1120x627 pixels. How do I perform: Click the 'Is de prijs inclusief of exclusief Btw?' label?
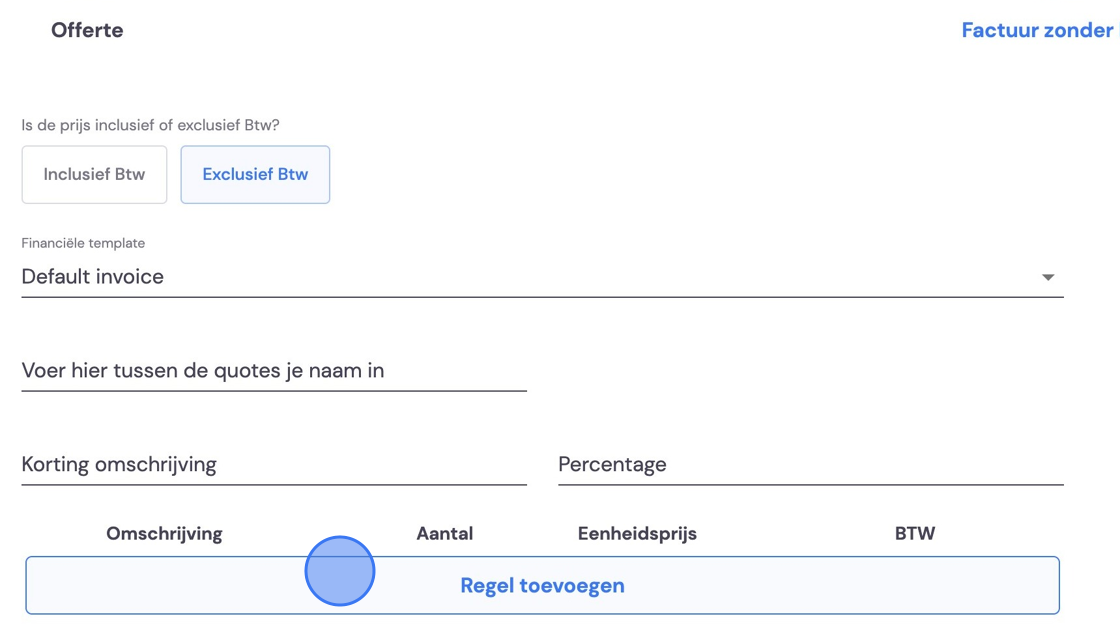point(150,125)
